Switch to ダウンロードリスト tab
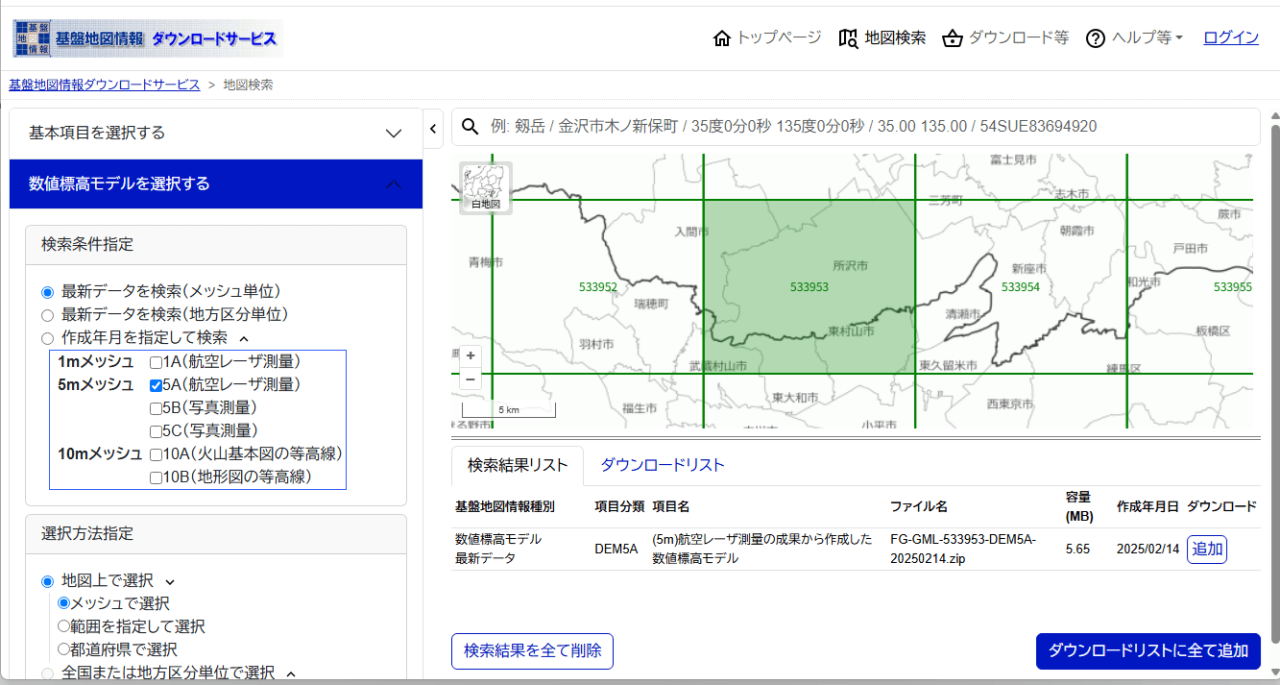 662,465
